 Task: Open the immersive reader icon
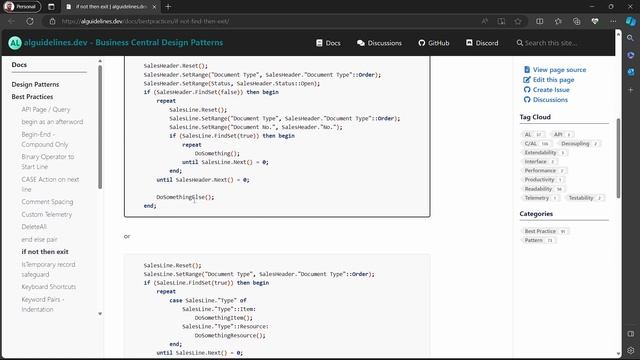[501, 21]
